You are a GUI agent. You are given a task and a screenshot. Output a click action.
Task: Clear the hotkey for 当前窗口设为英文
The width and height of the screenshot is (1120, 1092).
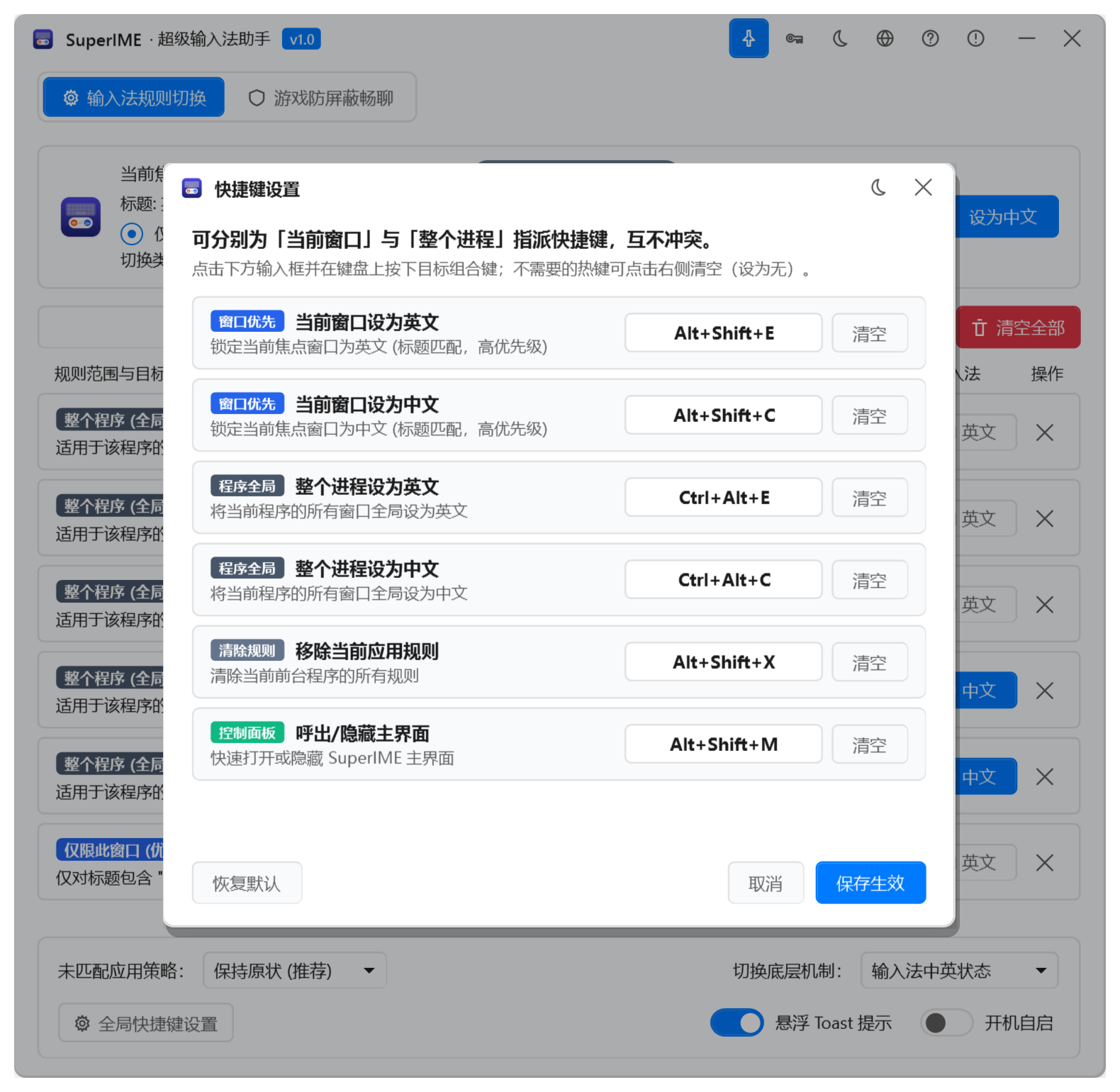click(x=870, y=333)
